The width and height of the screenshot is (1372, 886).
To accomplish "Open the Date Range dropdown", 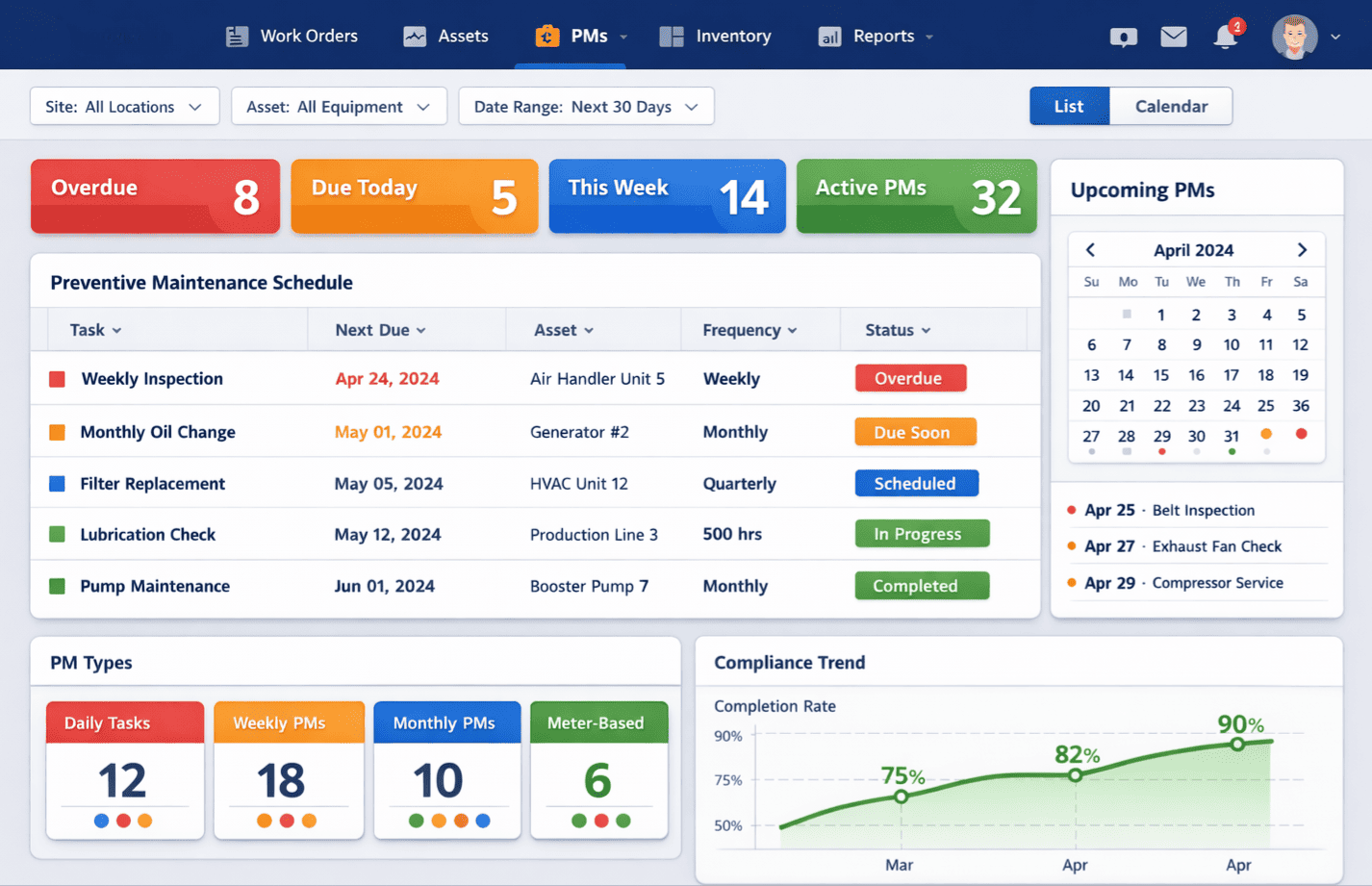I will [586, 107].
